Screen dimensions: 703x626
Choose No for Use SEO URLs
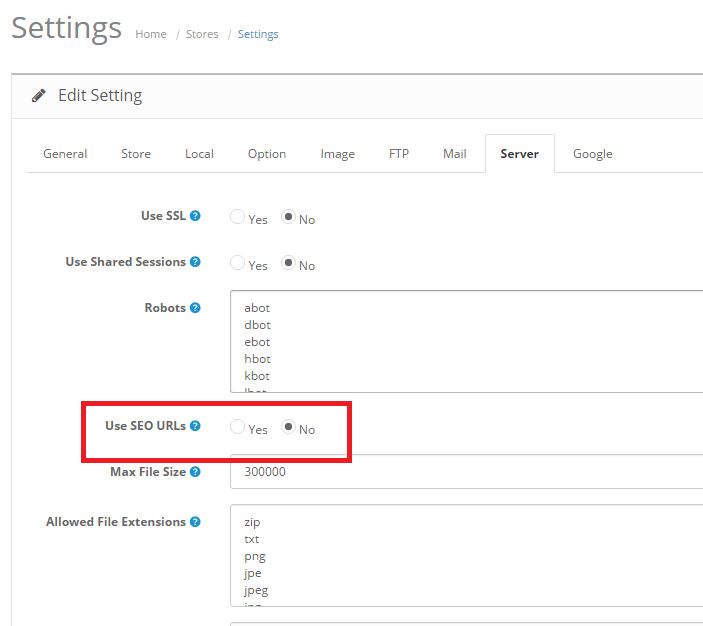click(x=288, y=426)
